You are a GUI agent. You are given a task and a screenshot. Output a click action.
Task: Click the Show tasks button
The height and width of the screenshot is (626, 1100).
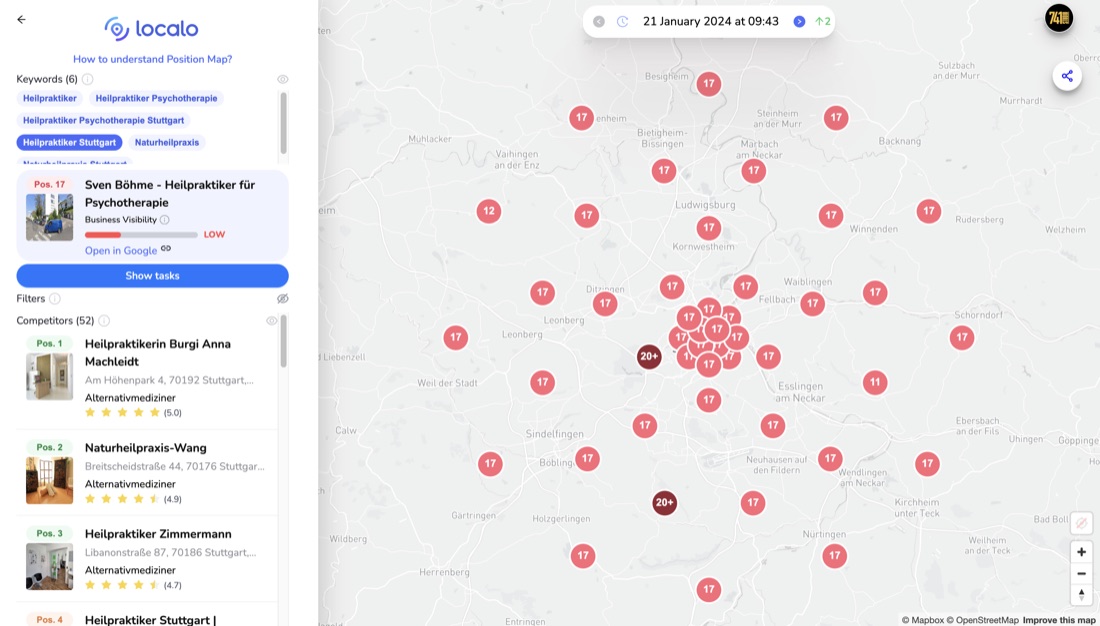[152, 276]
